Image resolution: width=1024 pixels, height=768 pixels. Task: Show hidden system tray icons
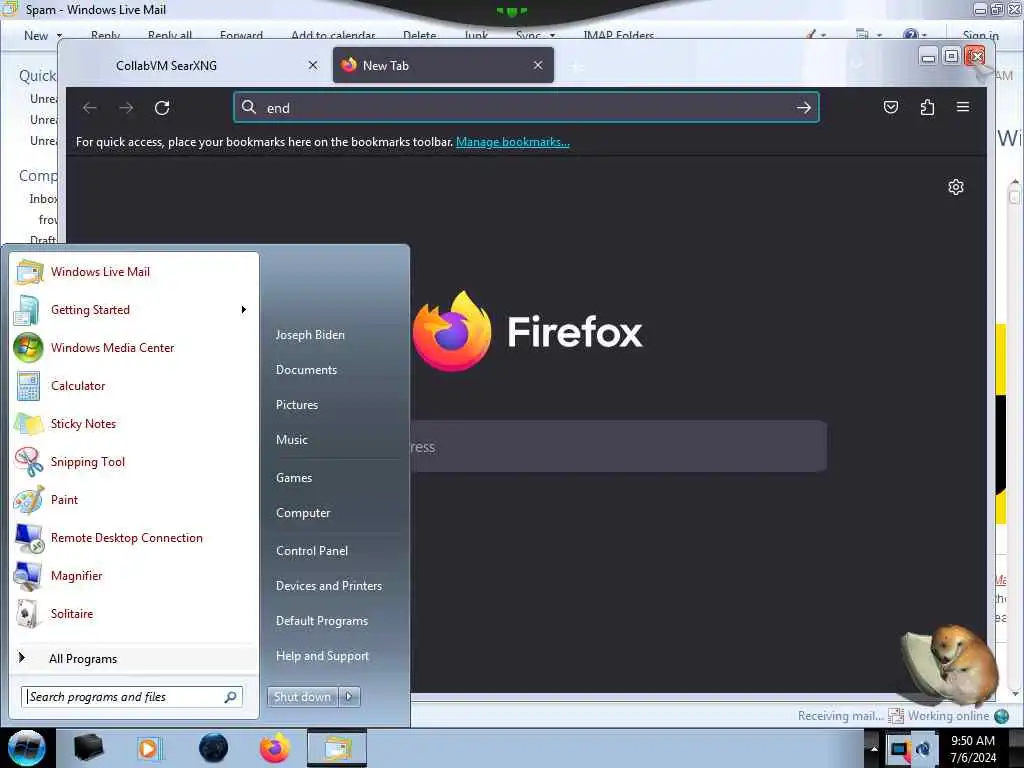point(874,748)
